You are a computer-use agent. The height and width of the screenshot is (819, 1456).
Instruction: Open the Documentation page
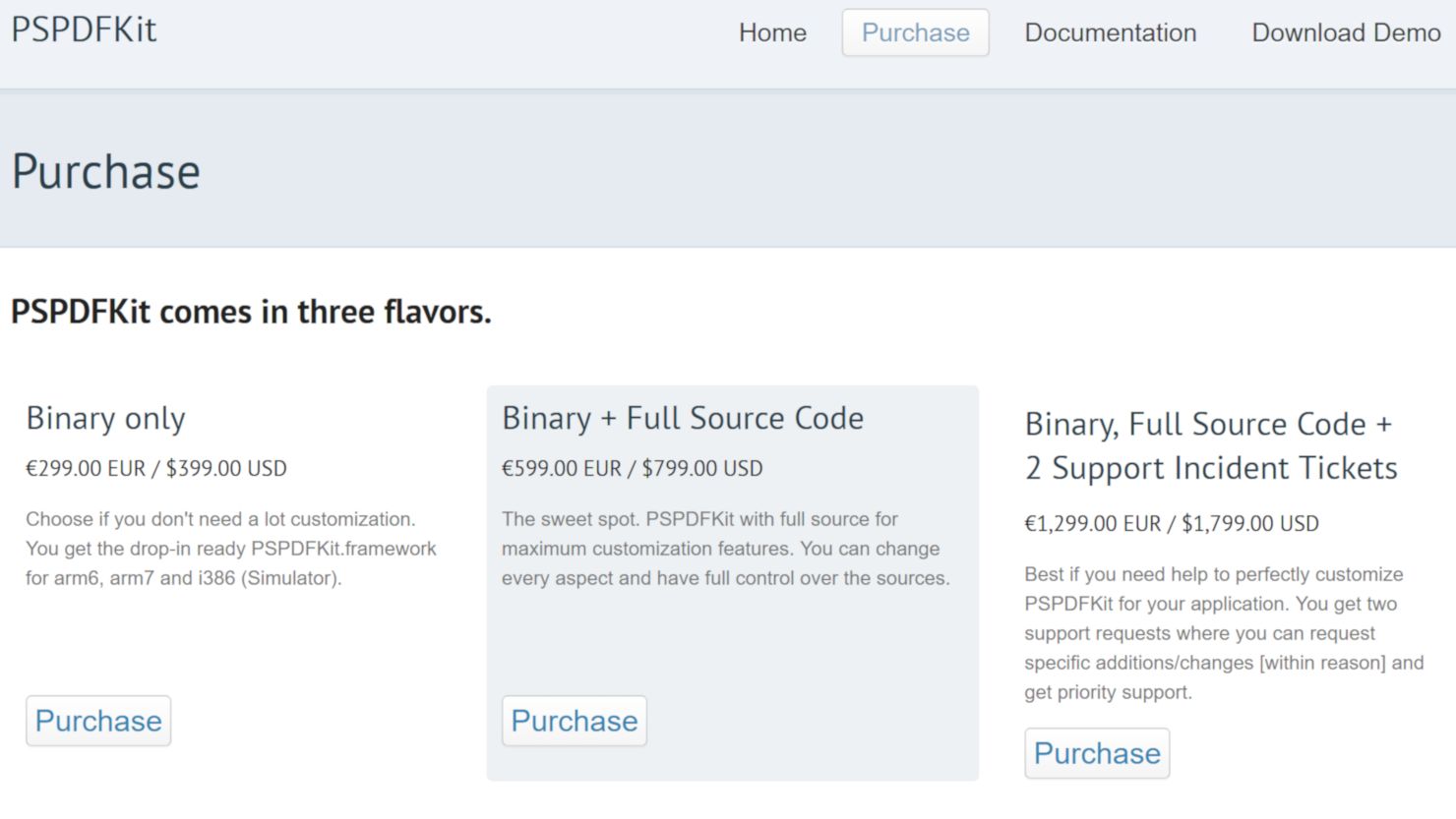[x=1110, y=32]
